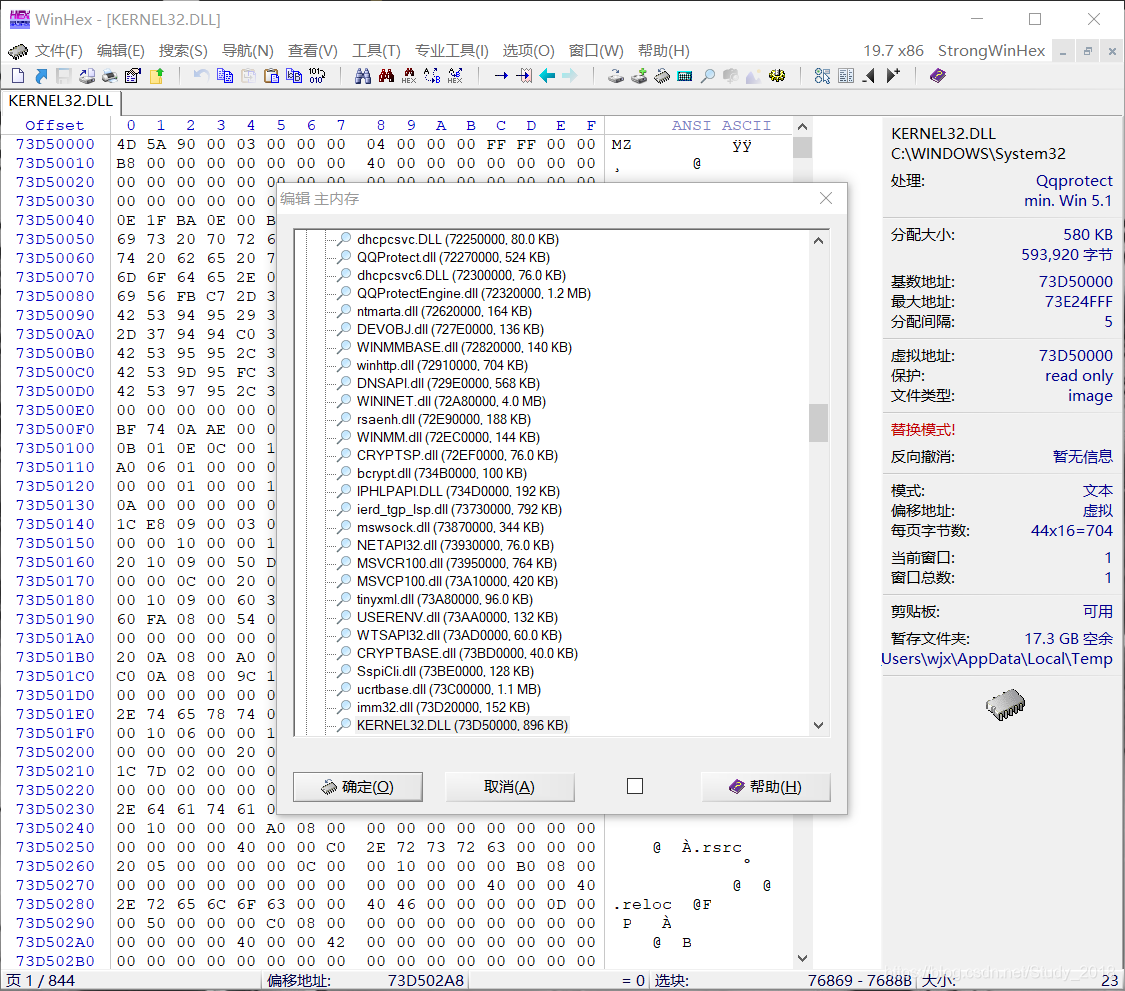Tick the checkbox beside the Cancel button
The width and height of the screenshot is (1125, 991).
634,786
